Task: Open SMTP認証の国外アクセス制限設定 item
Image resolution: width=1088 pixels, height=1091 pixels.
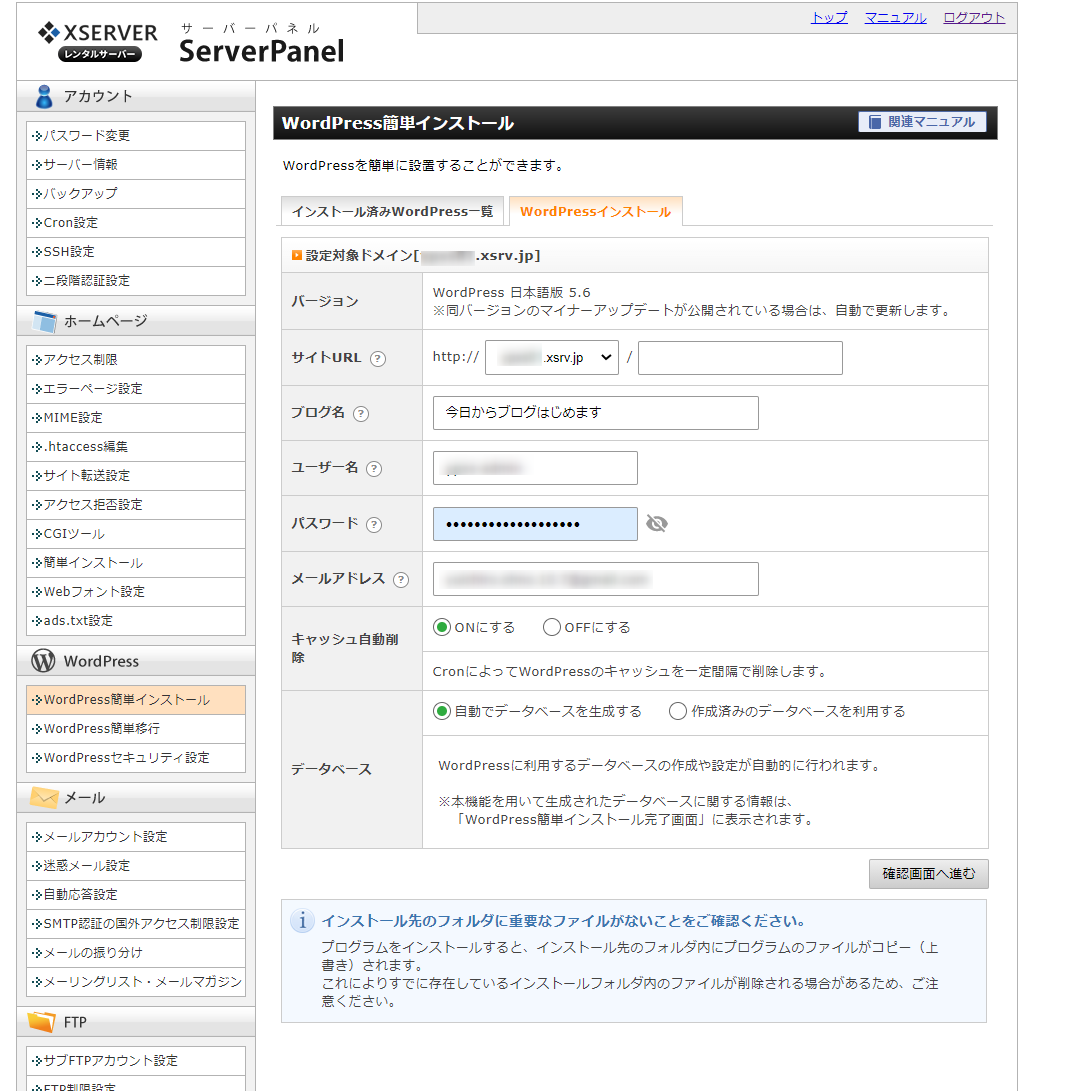Action: tap(136, 924)
